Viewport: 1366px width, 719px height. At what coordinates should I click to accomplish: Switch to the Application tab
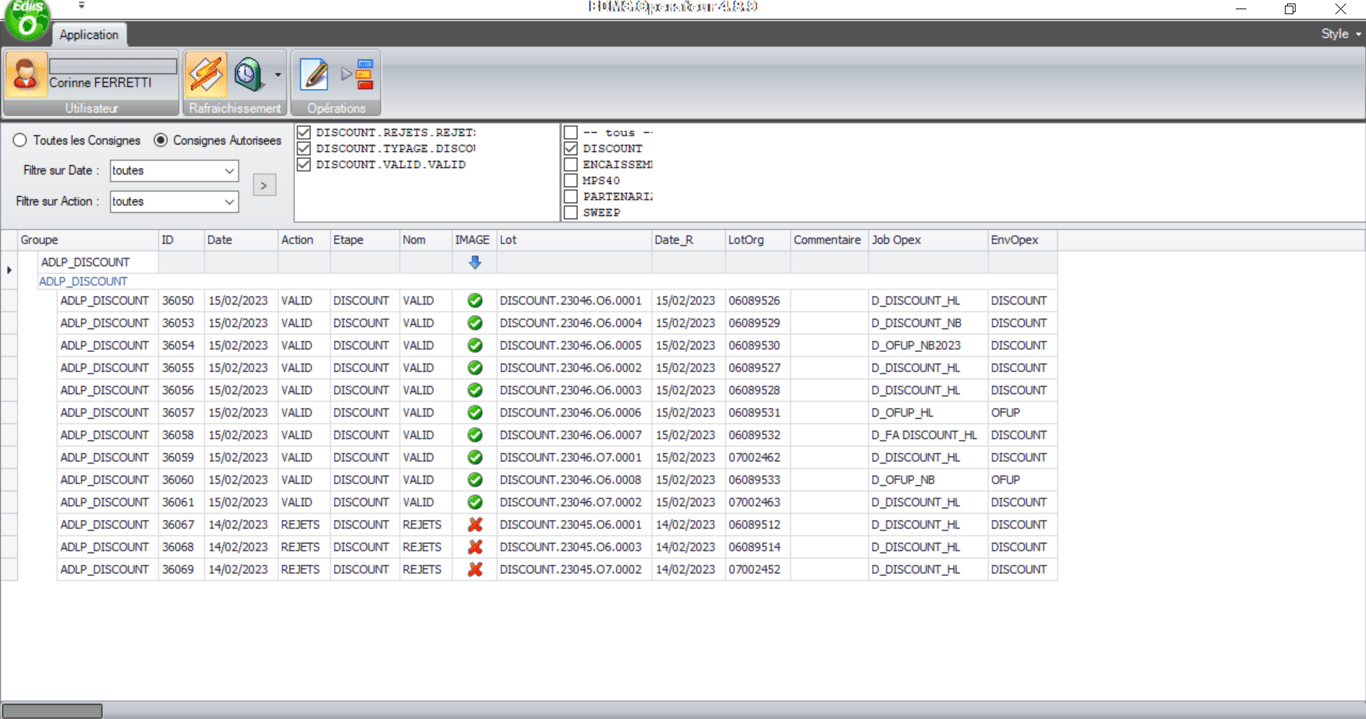point(89,35)
